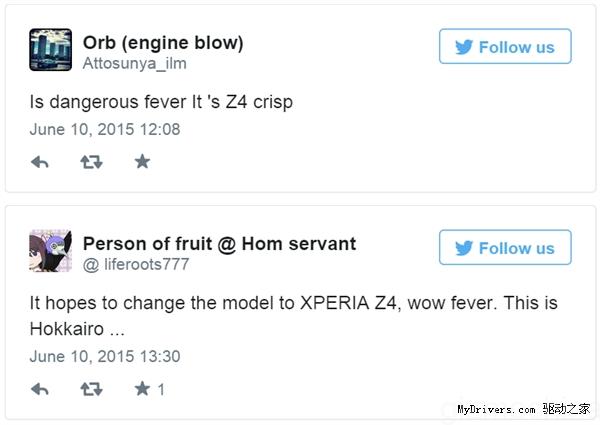The image size is (600, 425).
Task: Open the Attosunya_ilm handle link
Action: (134, 63)
